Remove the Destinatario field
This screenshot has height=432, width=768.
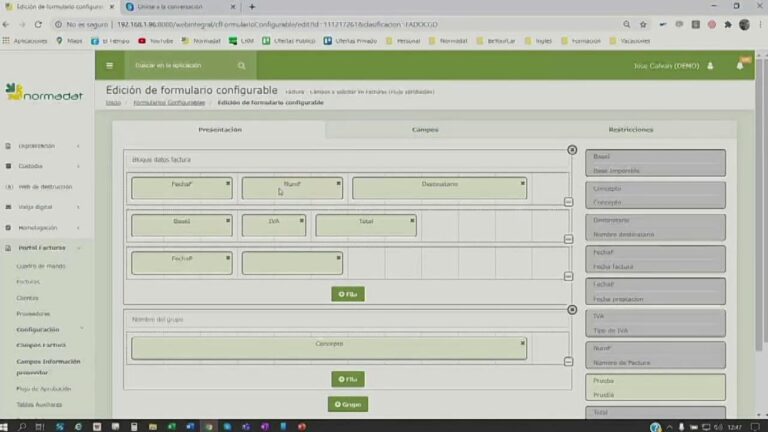click(523, 183)
